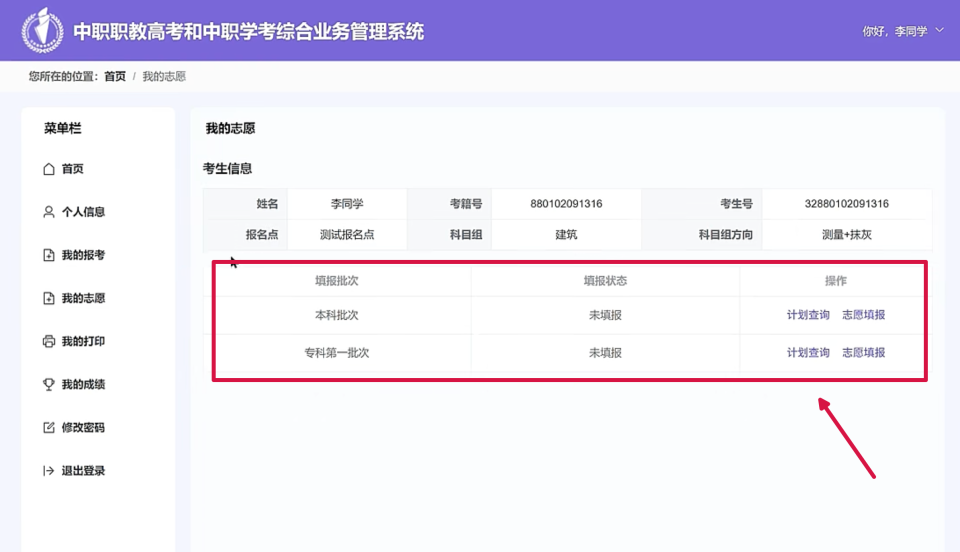The height and width of the screenshot is (552, 960).
Task: Open 志愿填报 for 专科第一批次 row
Action: click(863, 352)
